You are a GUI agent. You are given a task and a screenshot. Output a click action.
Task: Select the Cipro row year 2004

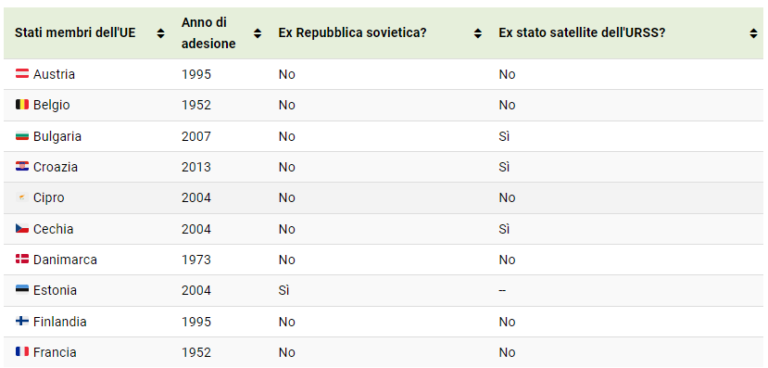(x=196, y=197)
